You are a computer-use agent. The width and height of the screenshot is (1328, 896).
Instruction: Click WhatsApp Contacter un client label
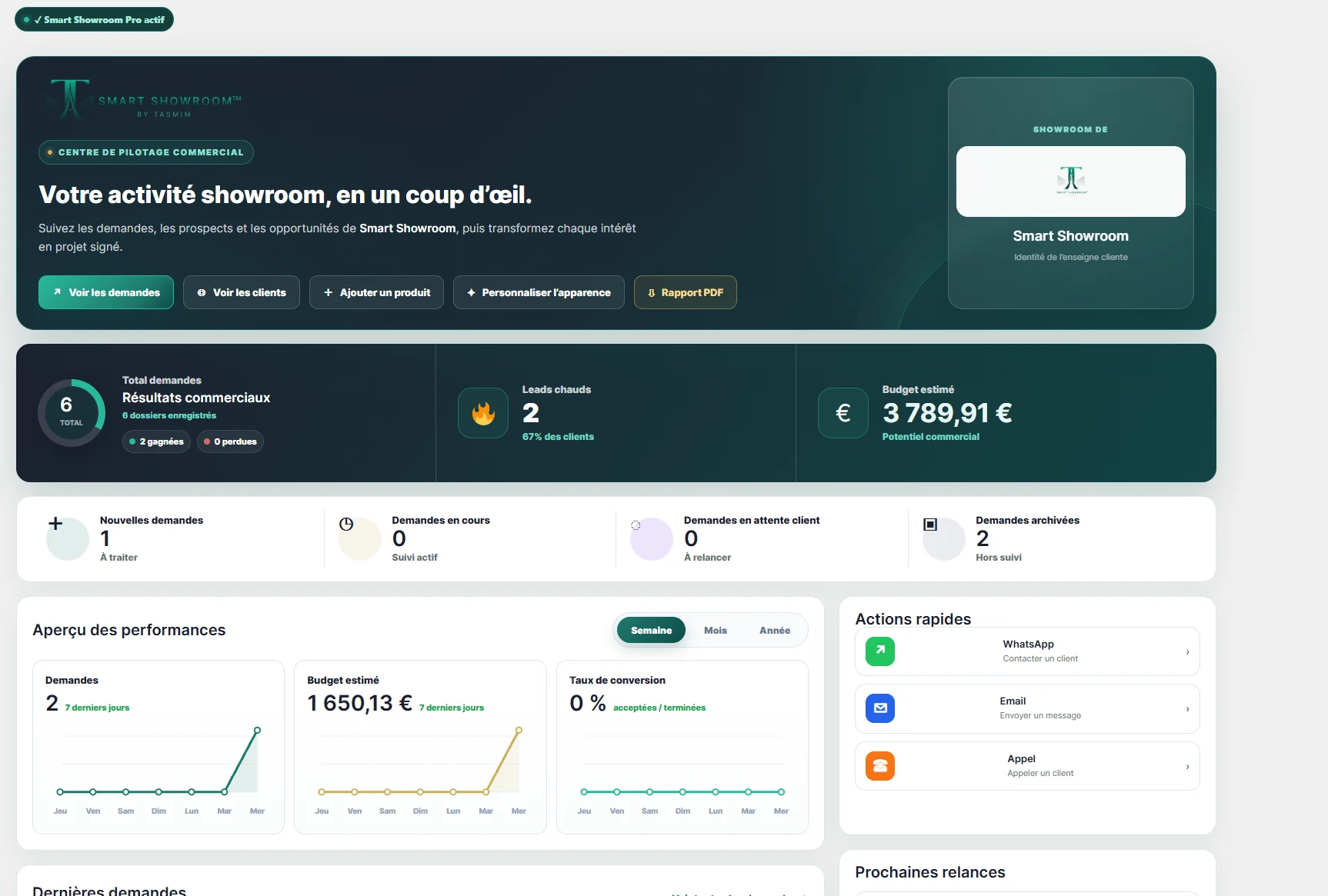point(1040,651)
